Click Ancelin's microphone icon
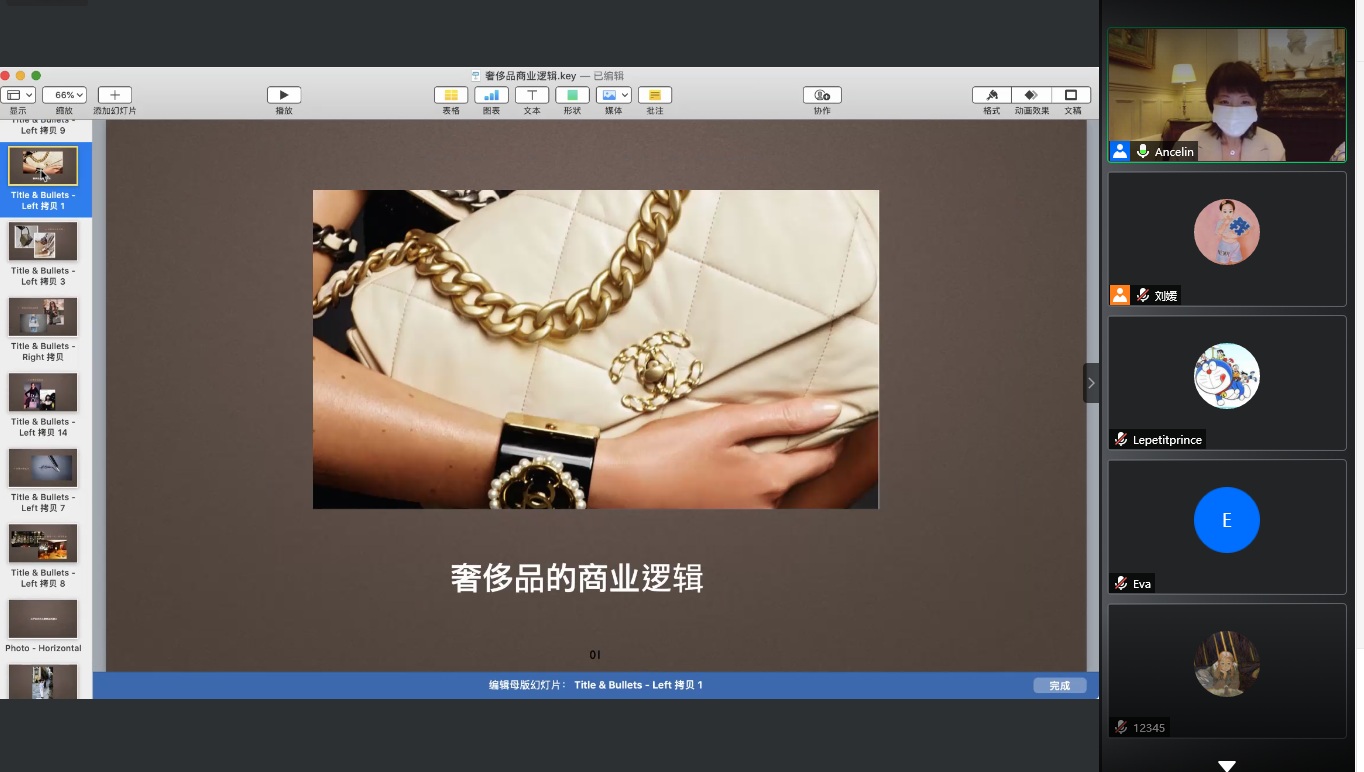 (x=1142, y=151)
